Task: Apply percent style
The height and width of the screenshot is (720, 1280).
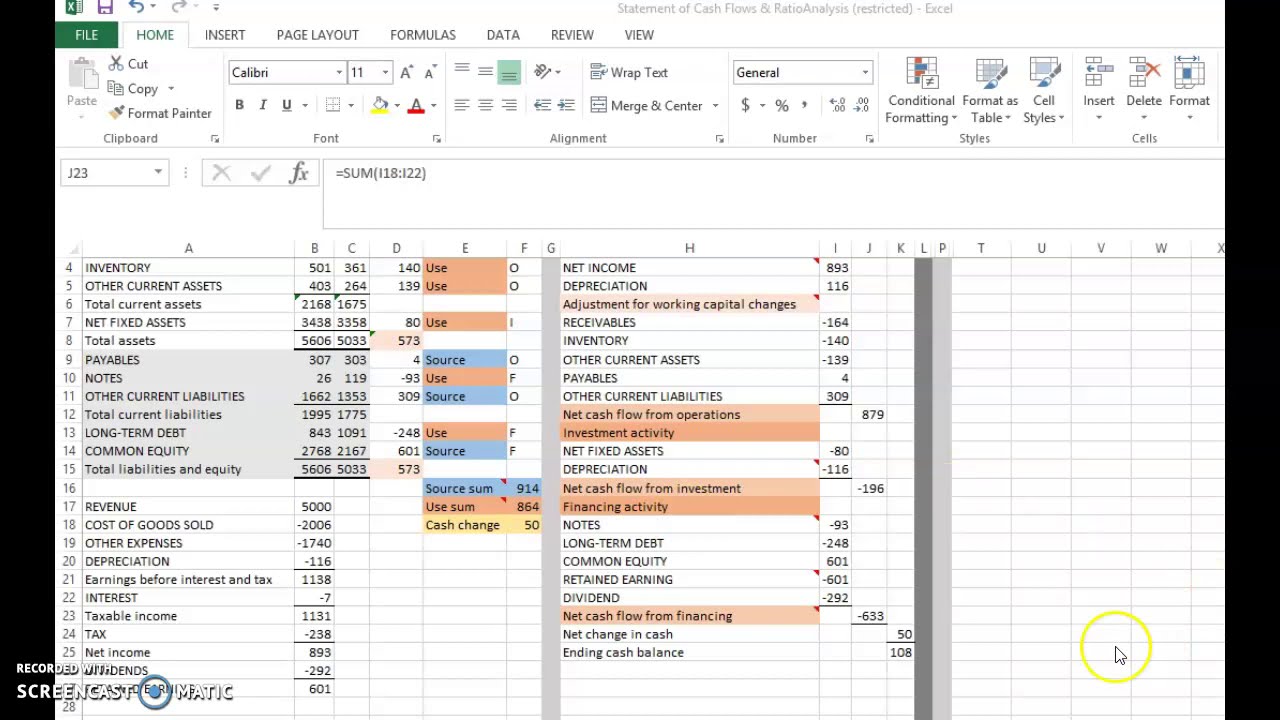Action: [781, 105]
